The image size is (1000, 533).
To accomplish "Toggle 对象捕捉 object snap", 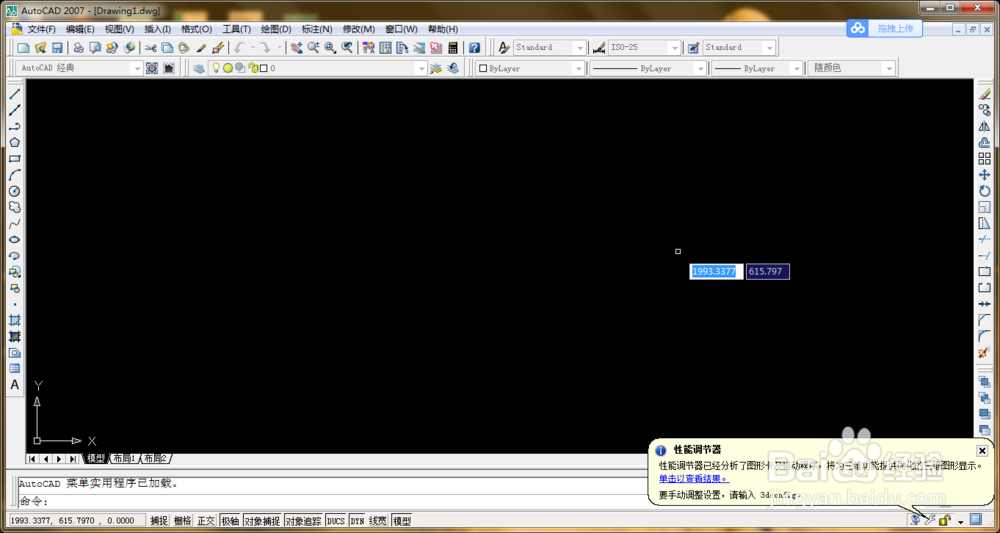I will coord(263,521).
